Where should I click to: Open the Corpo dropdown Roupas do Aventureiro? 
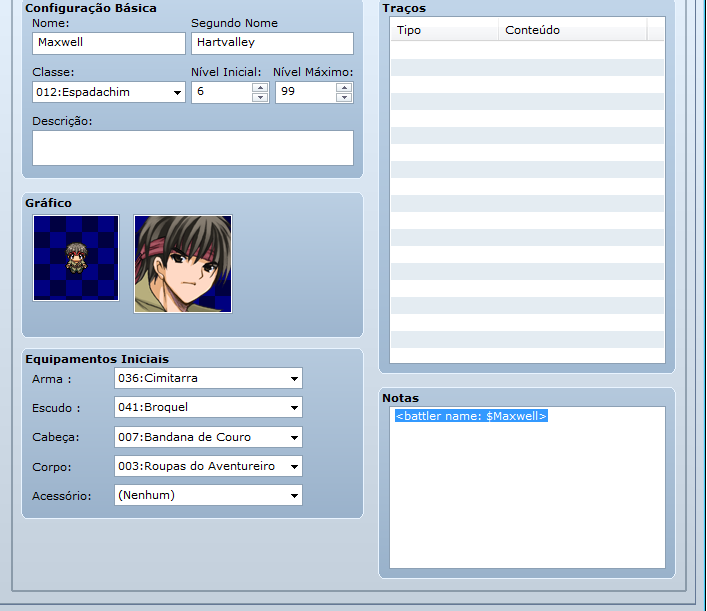click(x=208, y=466)
